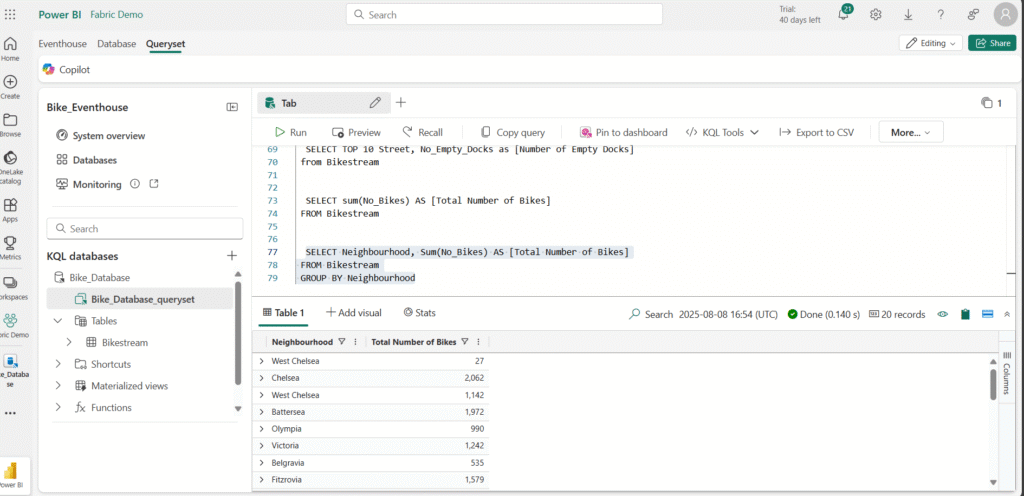Screen dimensions: 1024x496
Task: Open Monitoring in new window icon
Action: click(x=154, y=184)
